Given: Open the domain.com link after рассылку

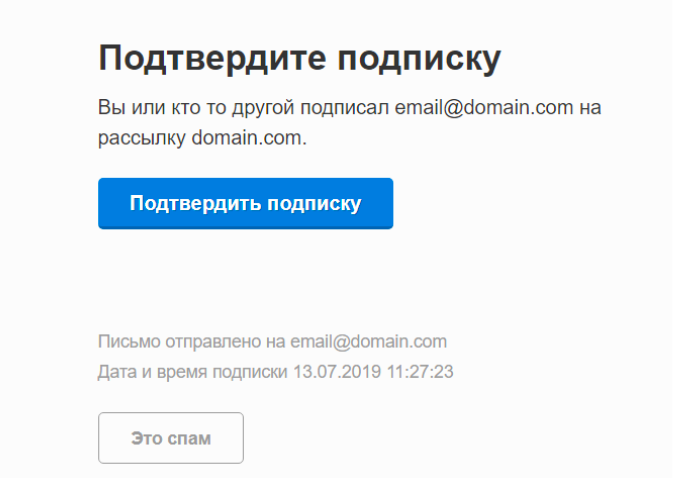Looking at the screenshot, I should click(x=249, y=138).
